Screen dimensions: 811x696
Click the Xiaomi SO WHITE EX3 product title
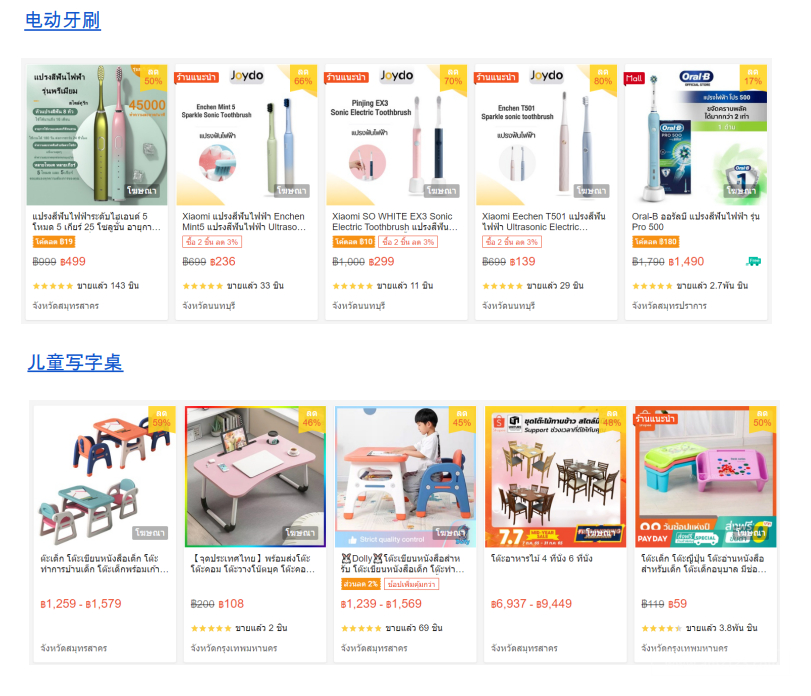(x=395, y=221)
